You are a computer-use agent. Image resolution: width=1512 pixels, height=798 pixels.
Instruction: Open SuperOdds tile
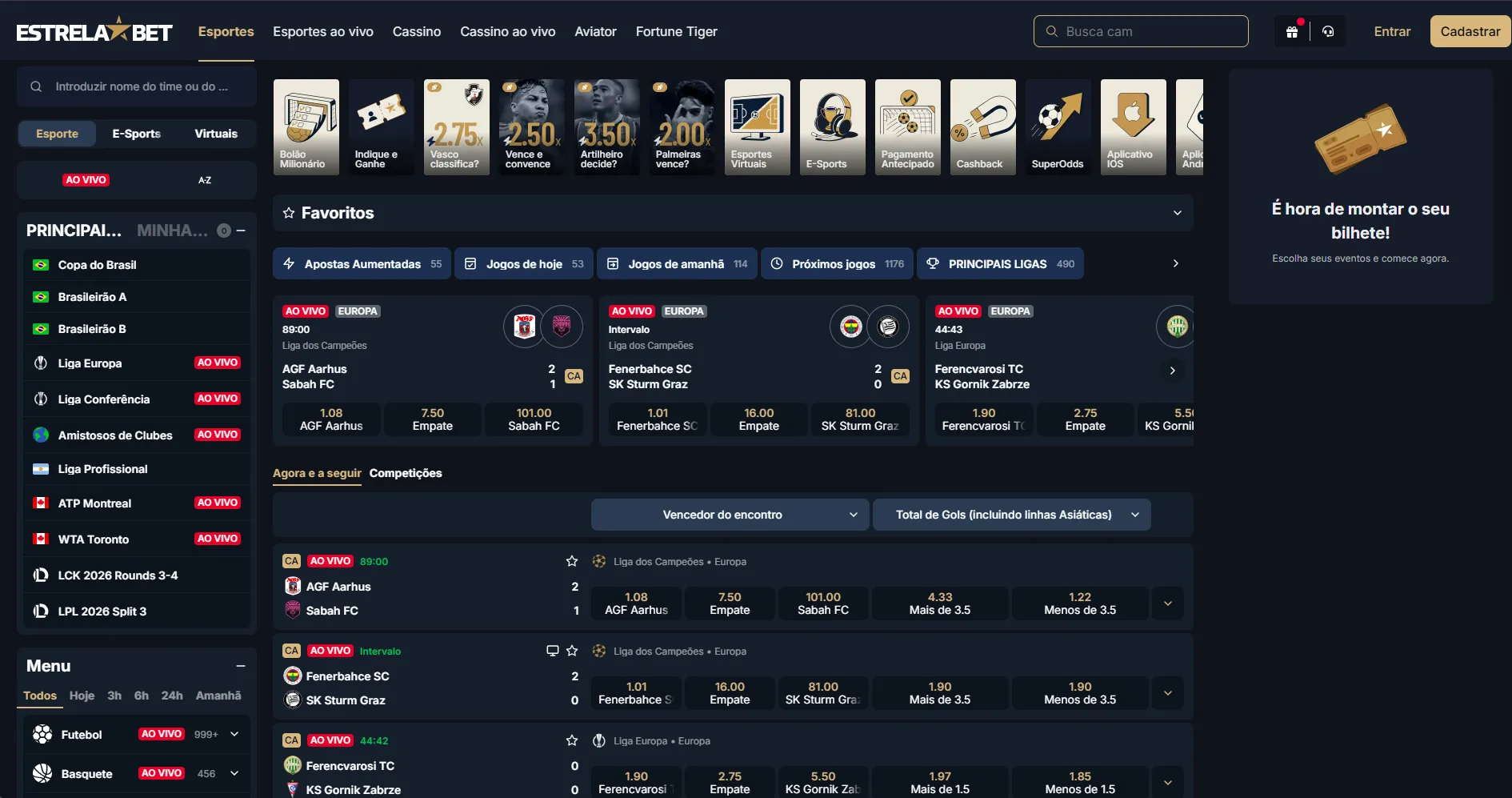click(x=1058, y=126)
